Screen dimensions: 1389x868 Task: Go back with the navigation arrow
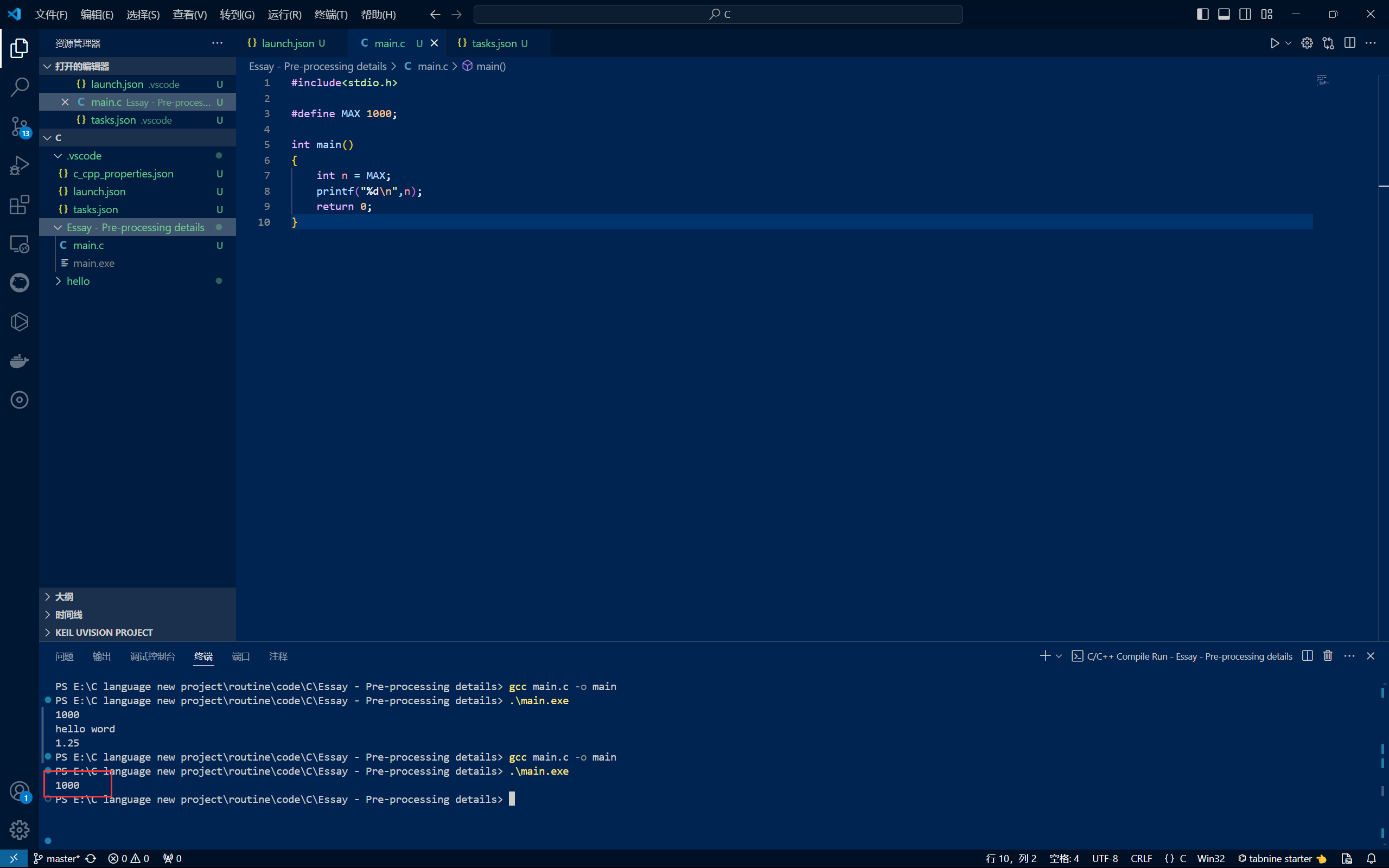[435, 14]
